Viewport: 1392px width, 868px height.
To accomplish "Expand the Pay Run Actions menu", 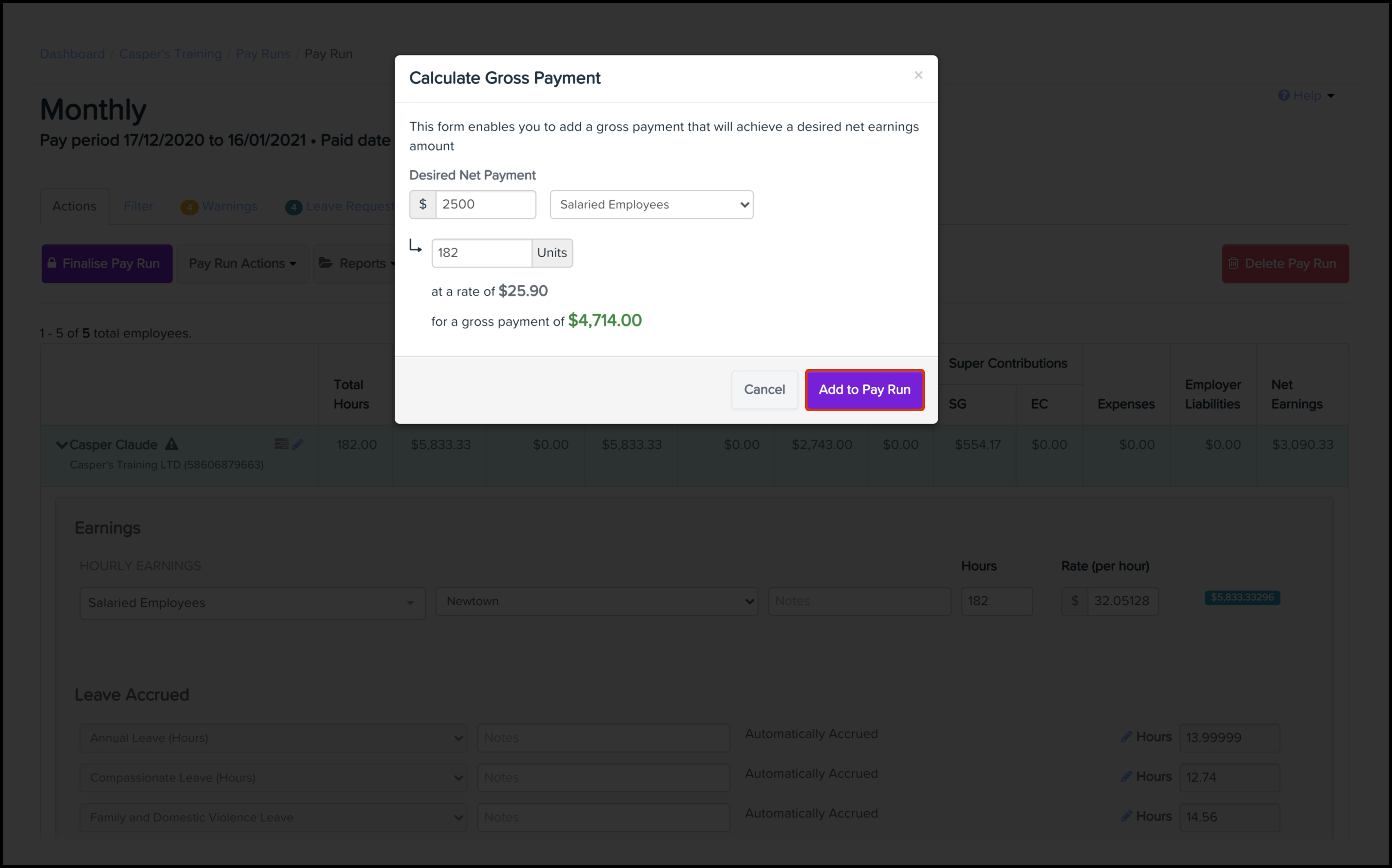I will click(x=242, y=263).
